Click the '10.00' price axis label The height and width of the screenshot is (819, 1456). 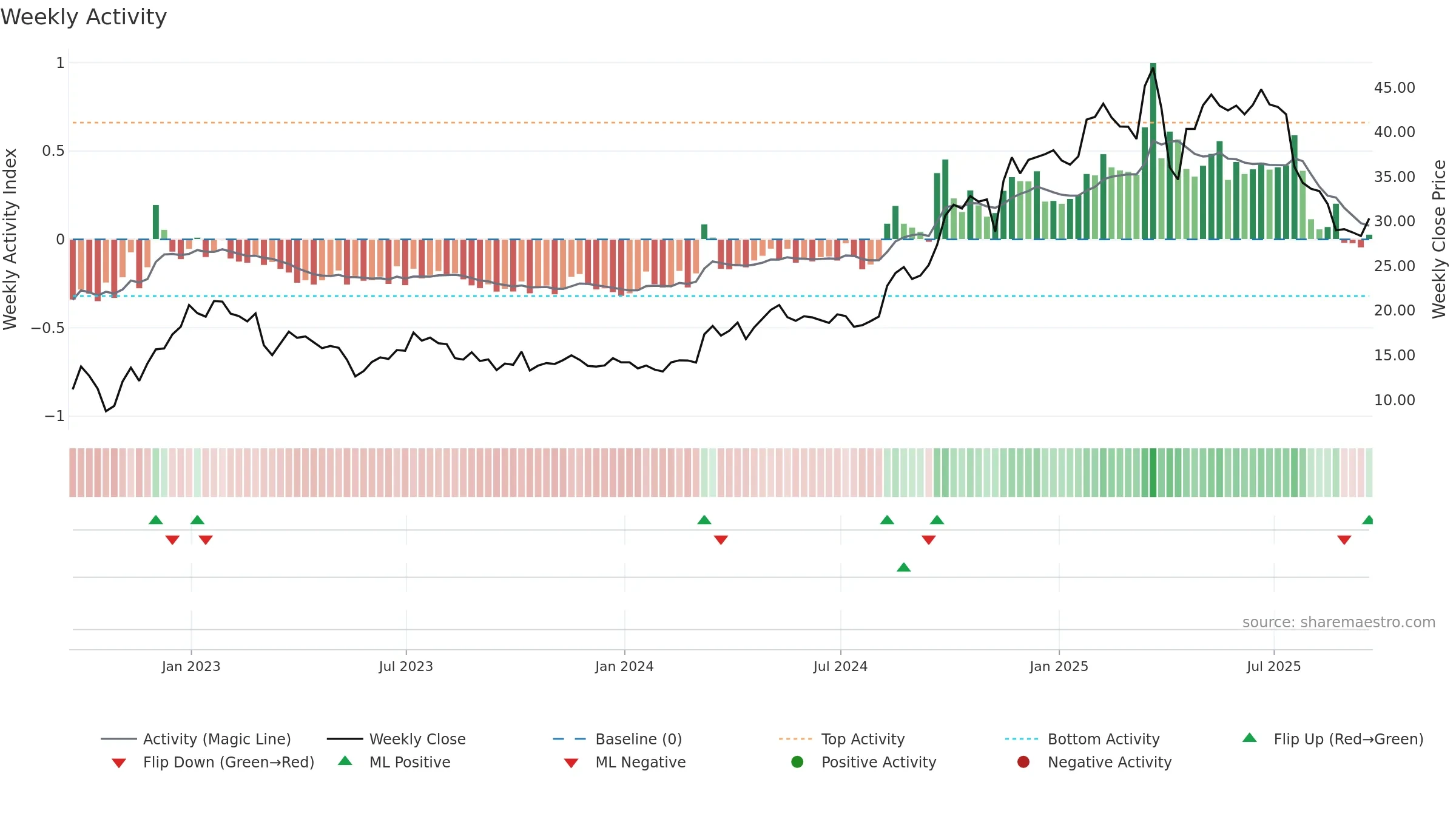click(x=1395, y=400)
